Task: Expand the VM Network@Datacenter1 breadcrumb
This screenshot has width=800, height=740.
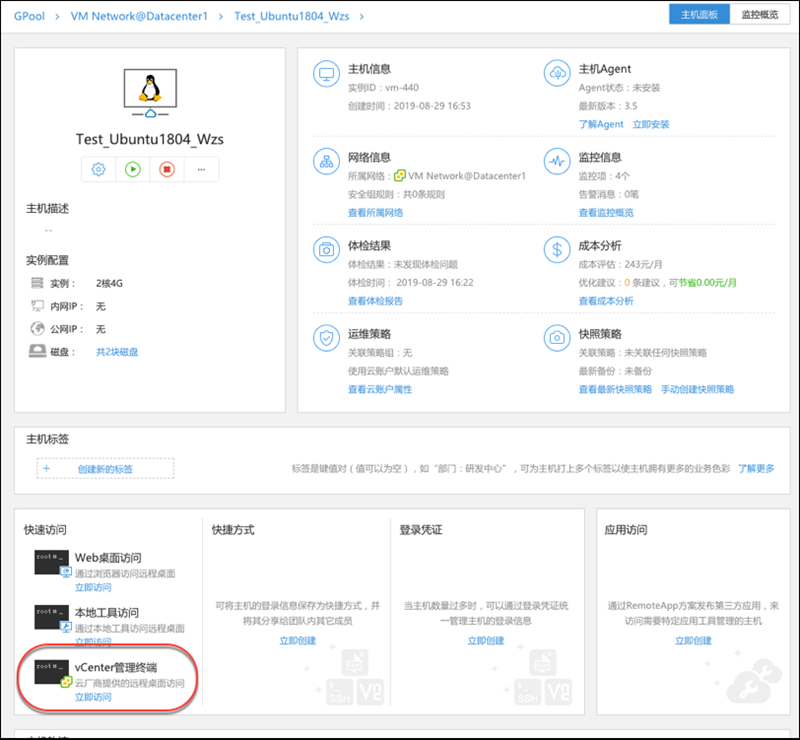Action: pyautogui.click(x=138, y=16)
